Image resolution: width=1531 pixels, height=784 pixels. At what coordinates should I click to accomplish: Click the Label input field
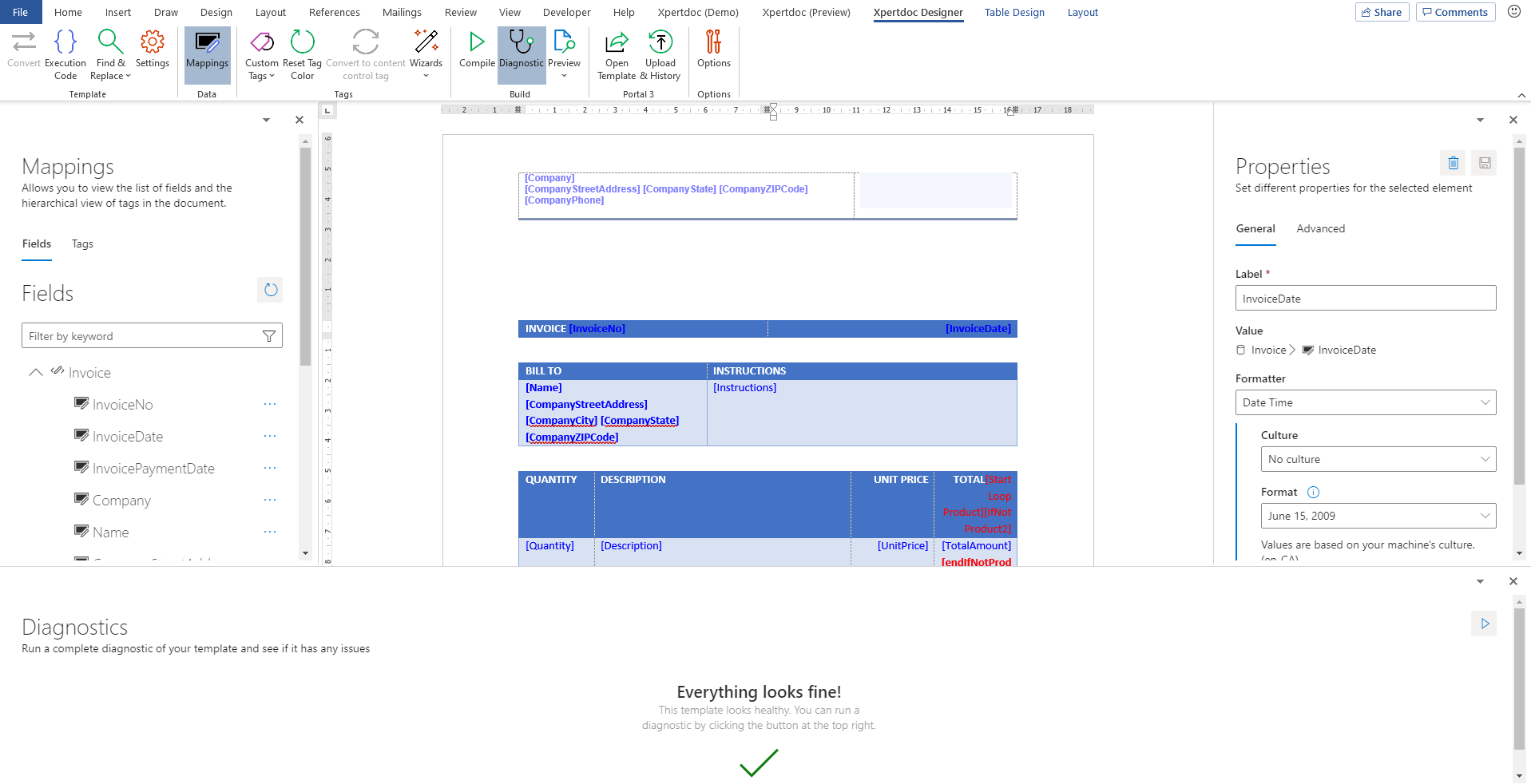click(x=1366, y=299)
